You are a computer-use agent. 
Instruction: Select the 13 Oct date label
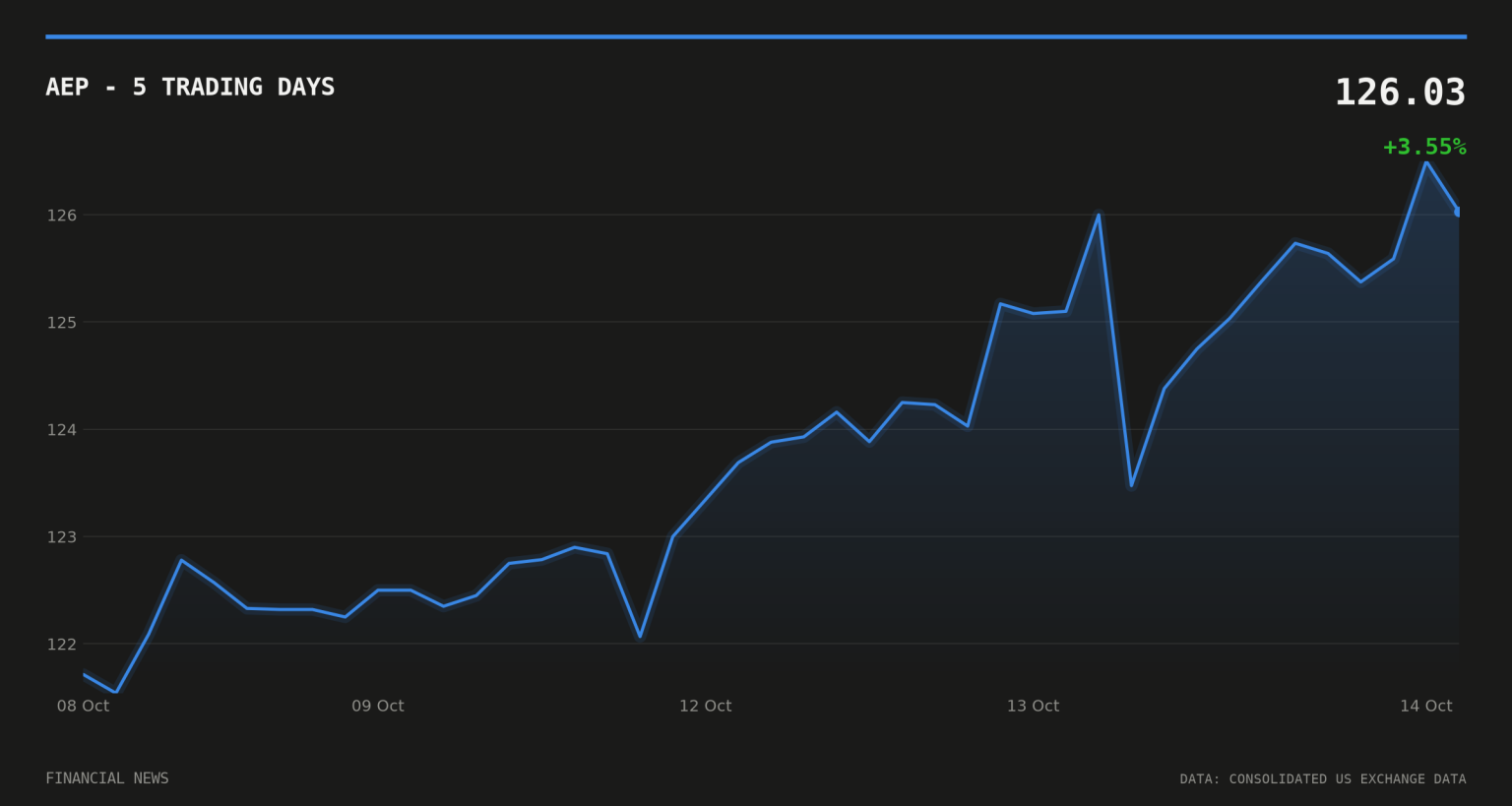[1033, 706]
